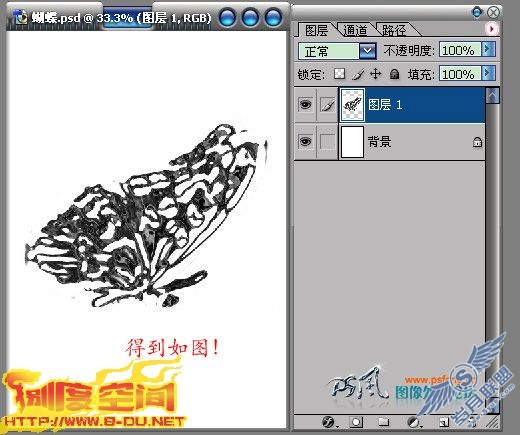This screenshot has width=520, height=435.
Task: Enable lock image pixels brush icon
Action: pos(358,74)
